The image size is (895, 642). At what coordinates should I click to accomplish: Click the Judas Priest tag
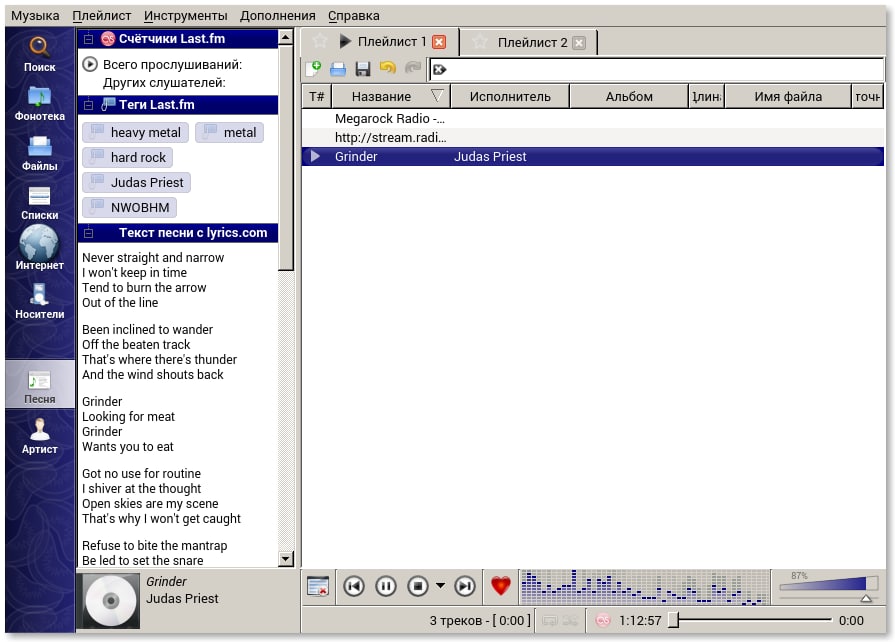[x=136, y=183]
